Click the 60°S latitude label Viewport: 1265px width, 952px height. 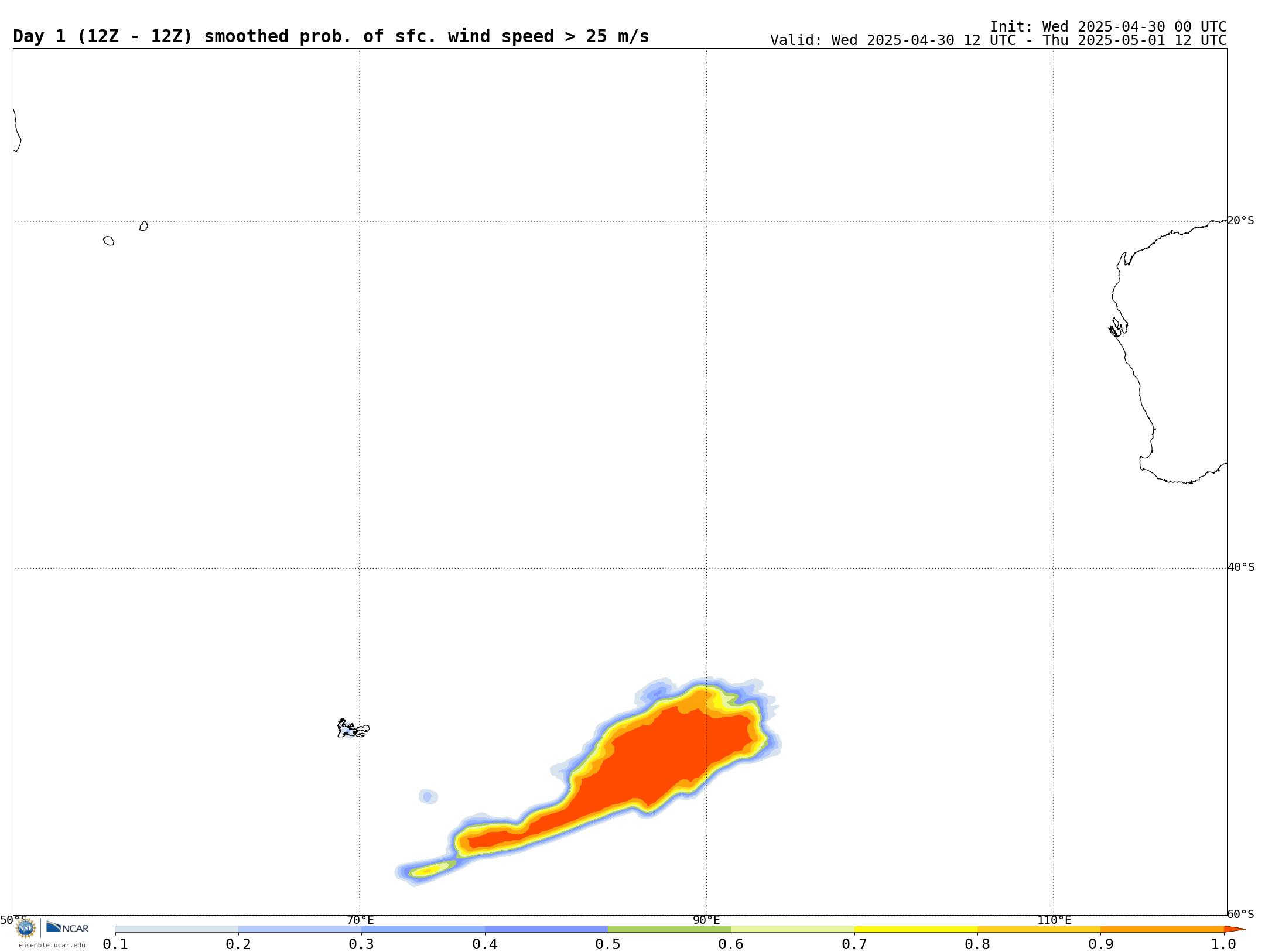1241,914
